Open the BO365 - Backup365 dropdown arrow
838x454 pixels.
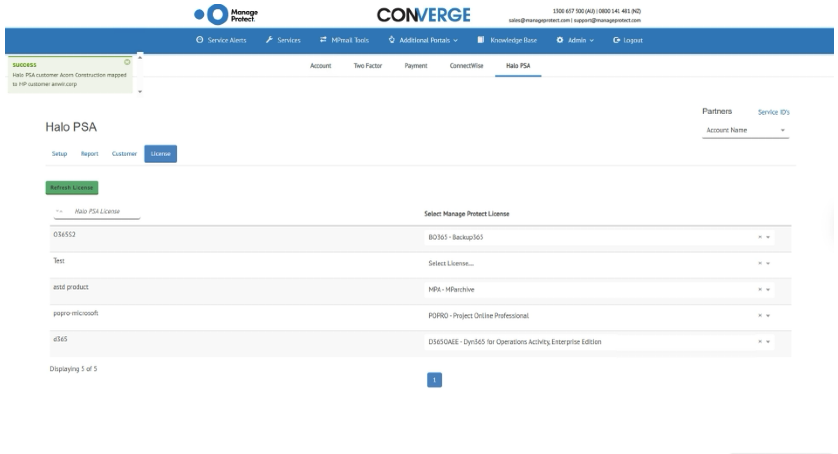(x=768, y=237)
